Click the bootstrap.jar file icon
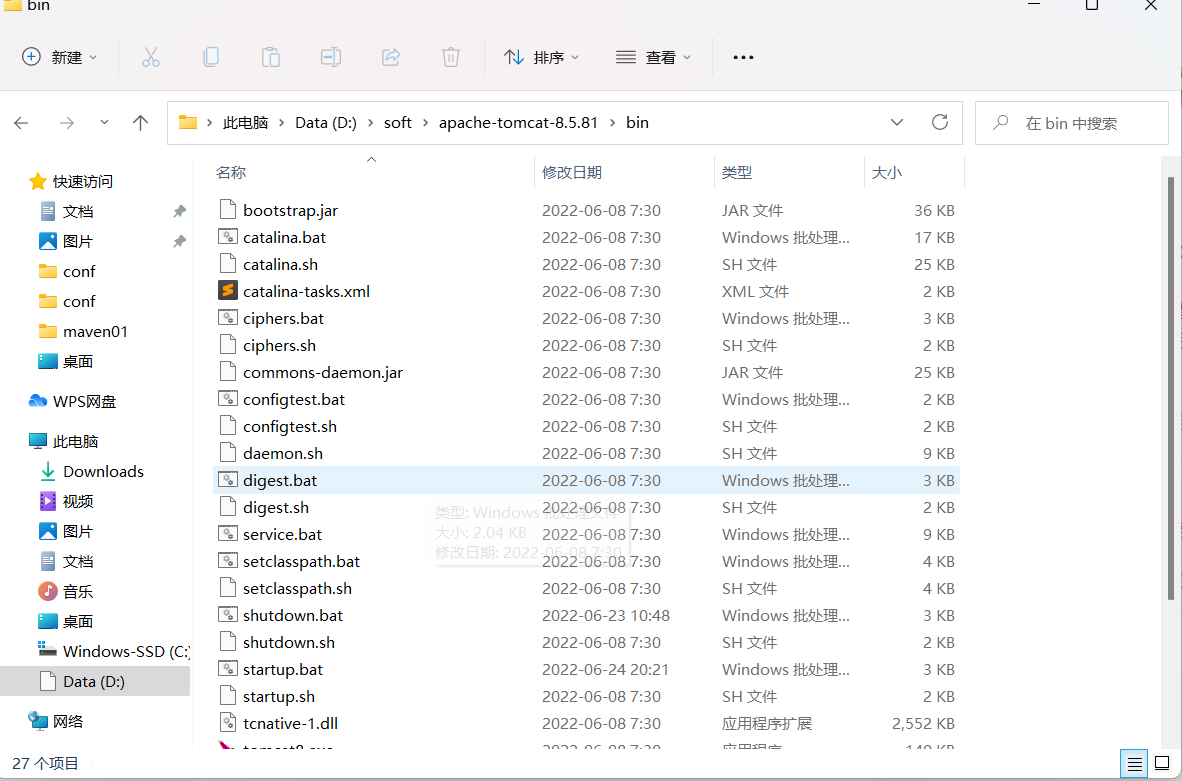 point(228,210)
